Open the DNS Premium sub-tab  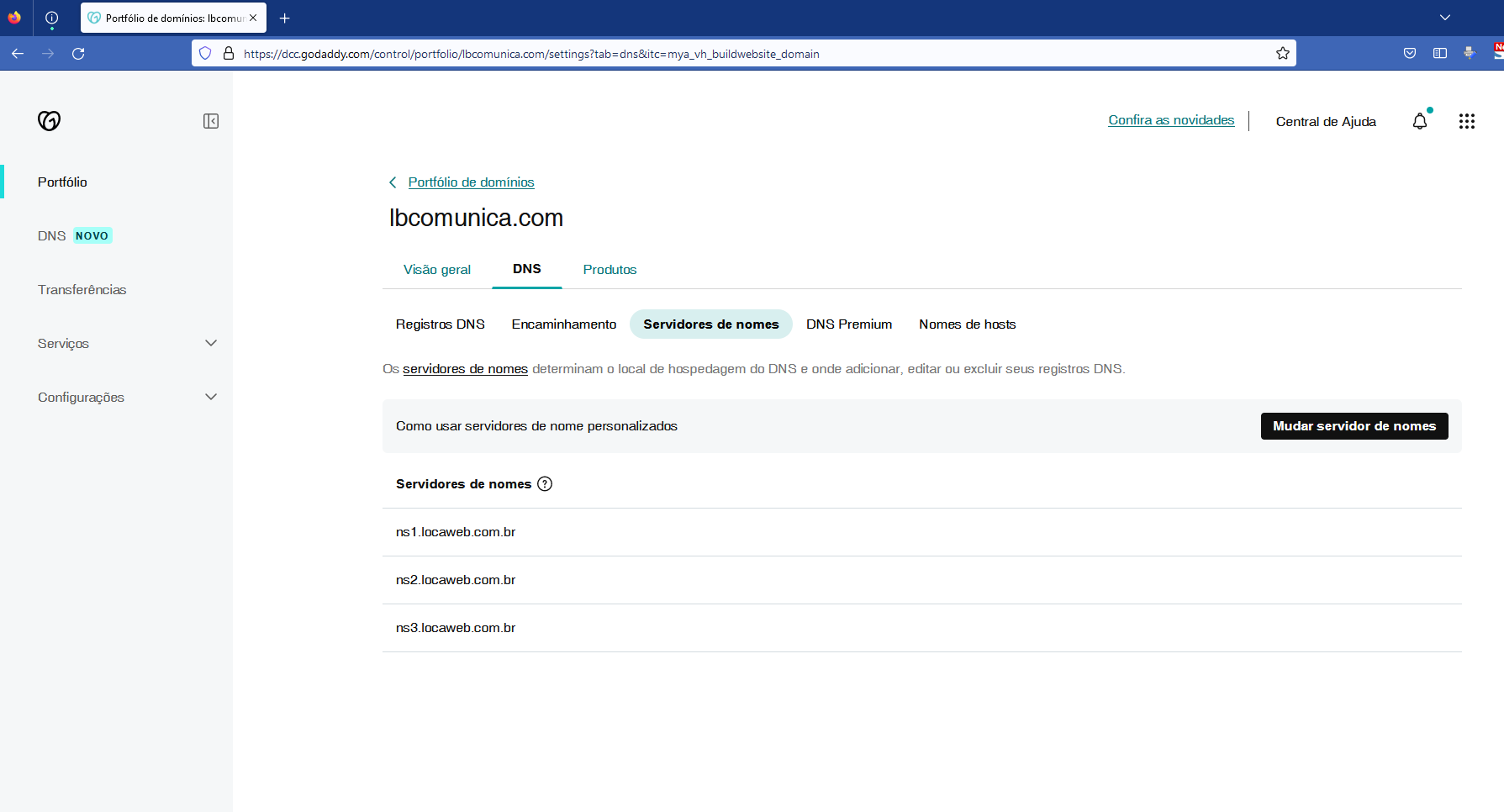(x=849, y=324)
